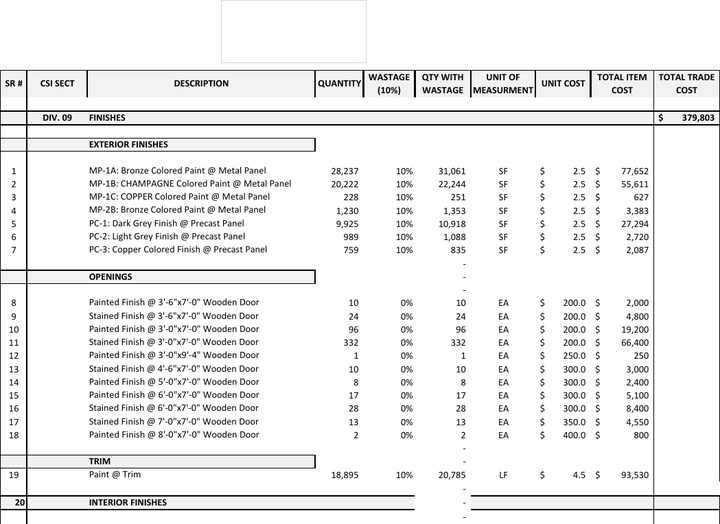
Task: Select quantity with wastage 22,244
Action: point(452,184)
